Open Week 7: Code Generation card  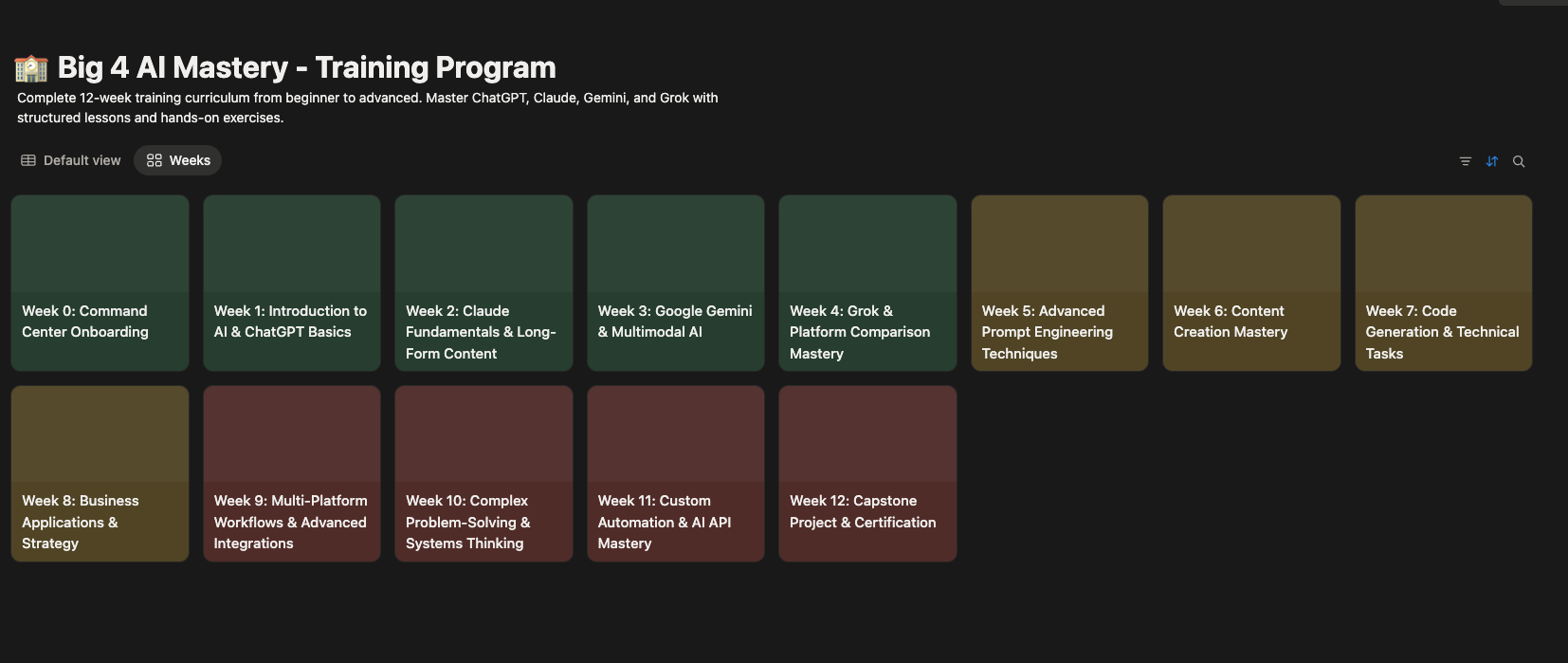click(x=1444, y=283)
